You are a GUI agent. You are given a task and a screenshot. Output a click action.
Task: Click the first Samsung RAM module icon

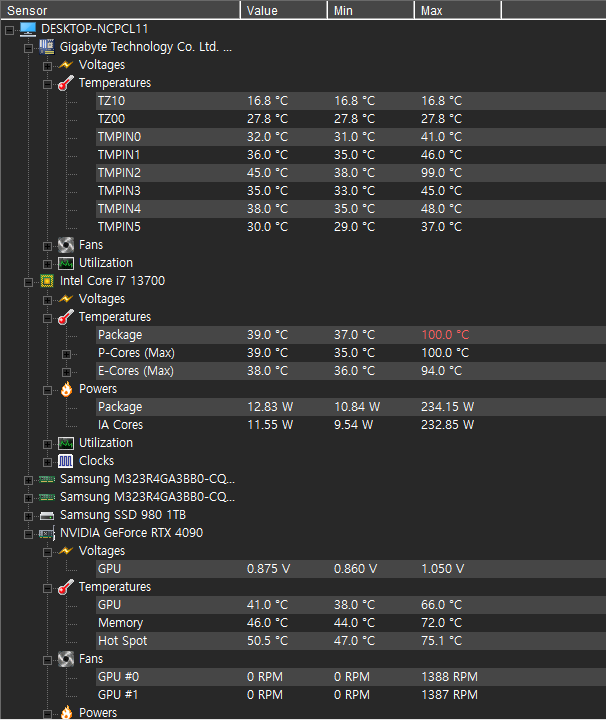47,479
